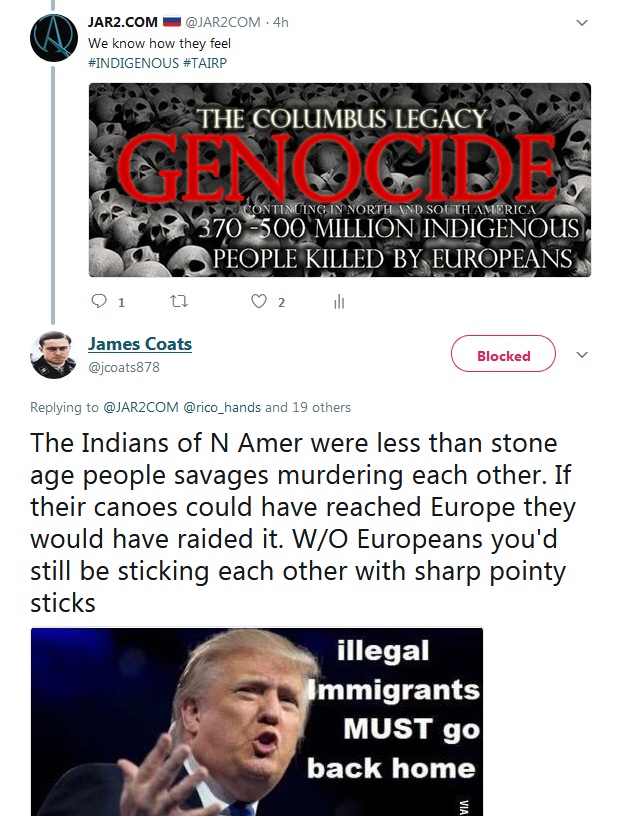Open the 'illegal immigrants' meme image

(x=257, y=722)
